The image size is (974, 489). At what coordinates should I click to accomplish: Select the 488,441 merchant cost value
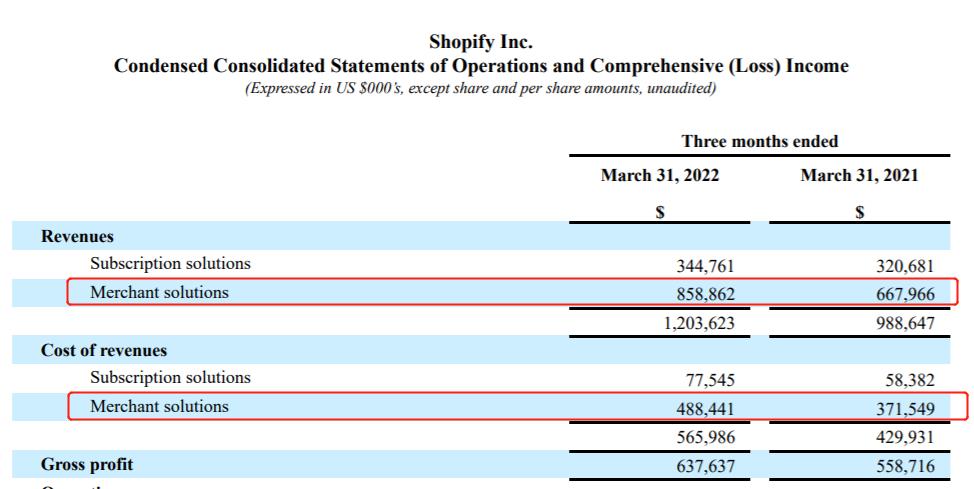(x=706, y=409)
